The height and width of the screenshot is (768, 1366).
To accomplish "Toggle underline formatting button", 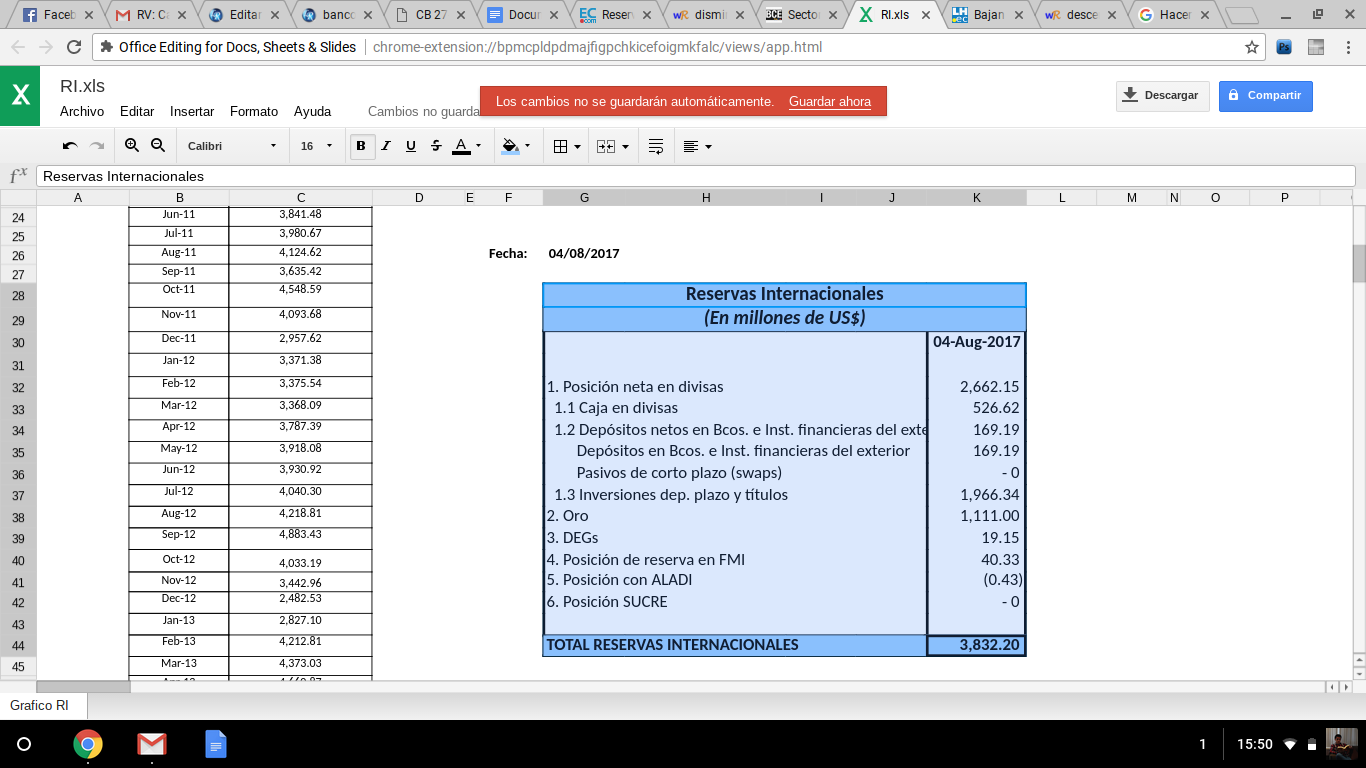I will [411, 146].
